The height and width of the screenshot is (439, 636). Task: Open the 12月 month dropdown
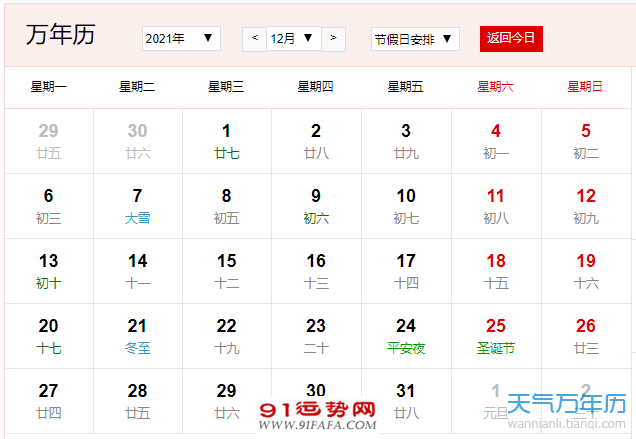pos(294,39)
